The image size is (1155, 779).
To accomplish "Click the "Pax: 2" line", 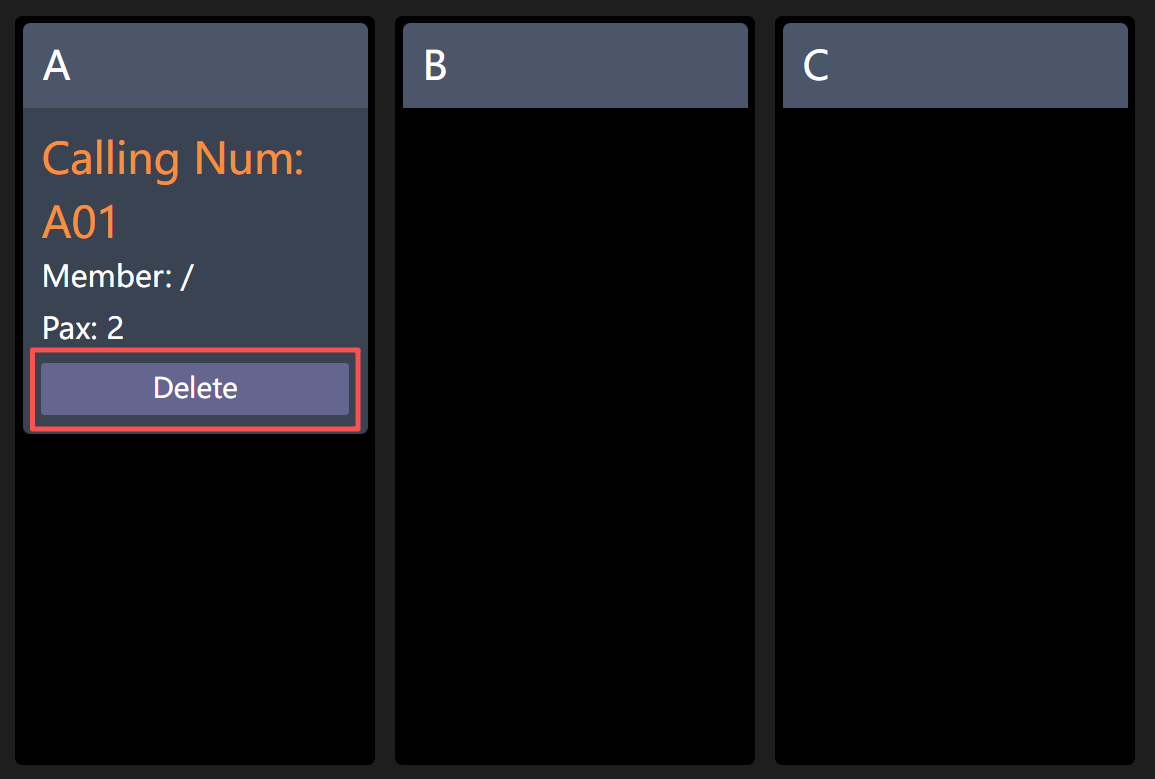I will coord(83,328).
